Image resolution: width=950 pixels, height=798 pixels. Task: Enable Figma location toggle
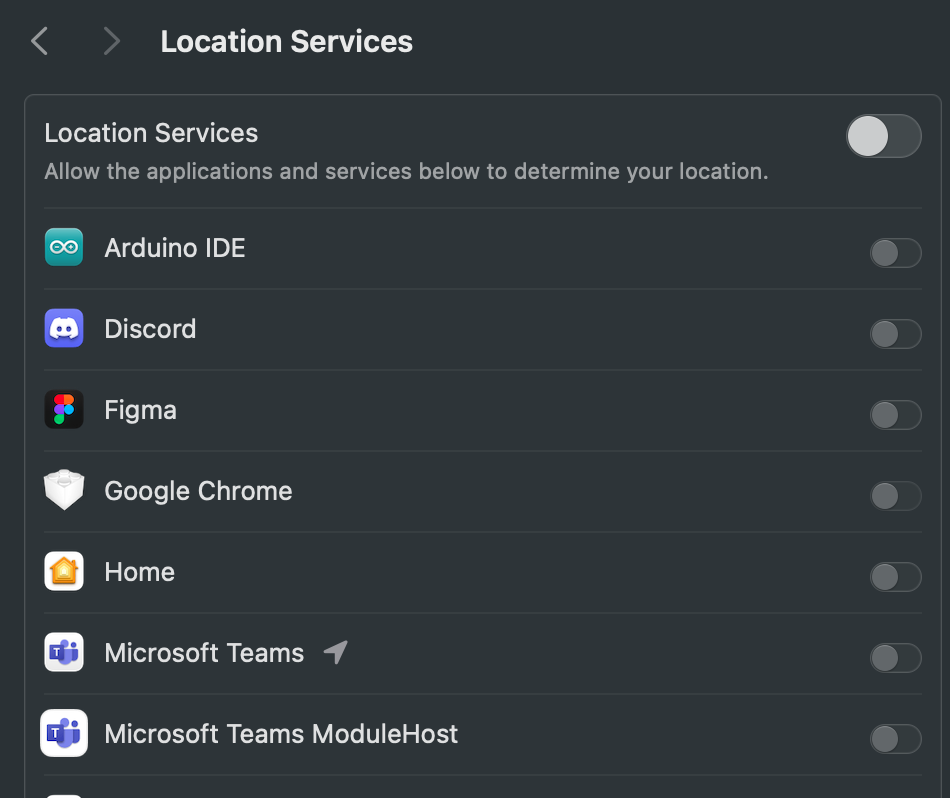point(895,415)
